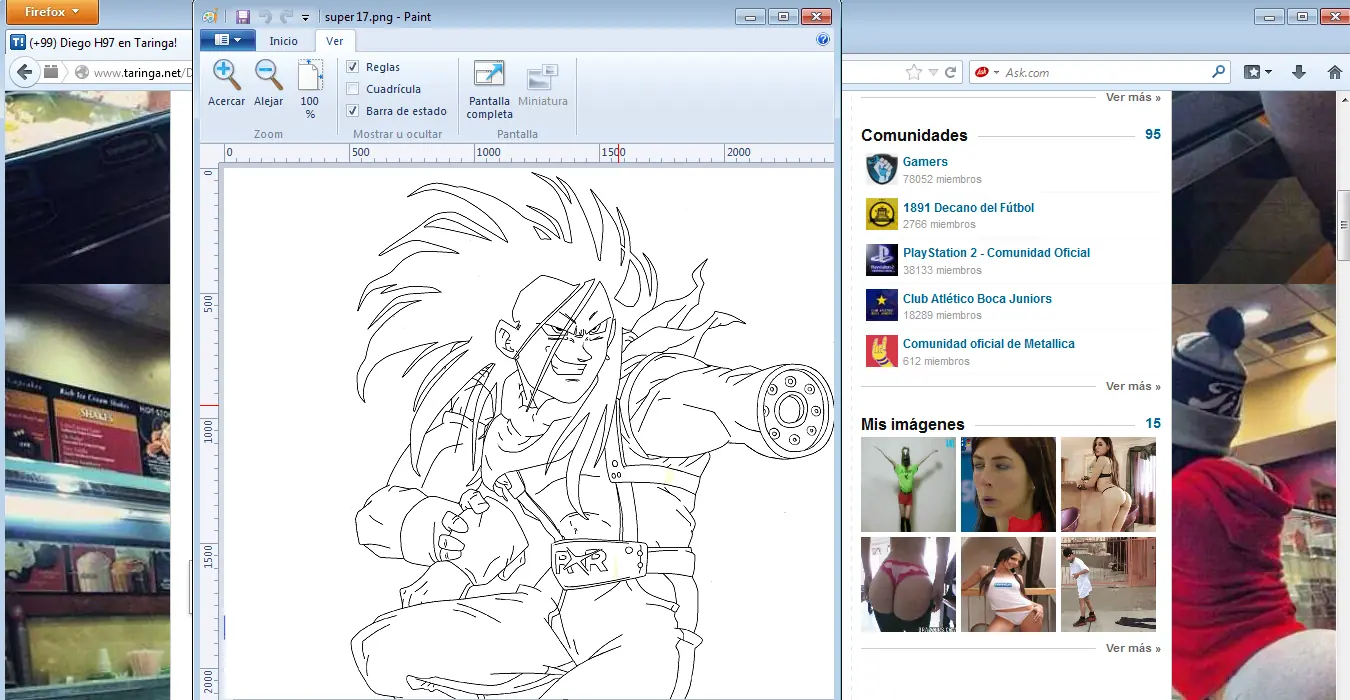Click the Ver más link above Comunidades
1350x700 pixels.
(1133, 97)
